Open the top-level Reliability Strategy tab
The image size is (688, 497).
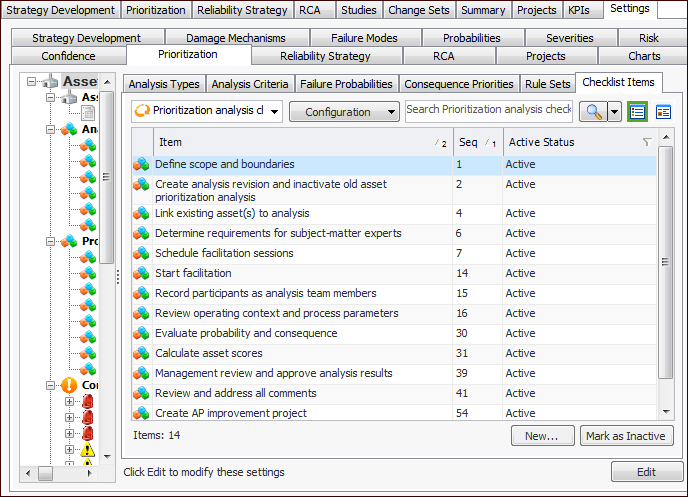click(x=242, y=10)
